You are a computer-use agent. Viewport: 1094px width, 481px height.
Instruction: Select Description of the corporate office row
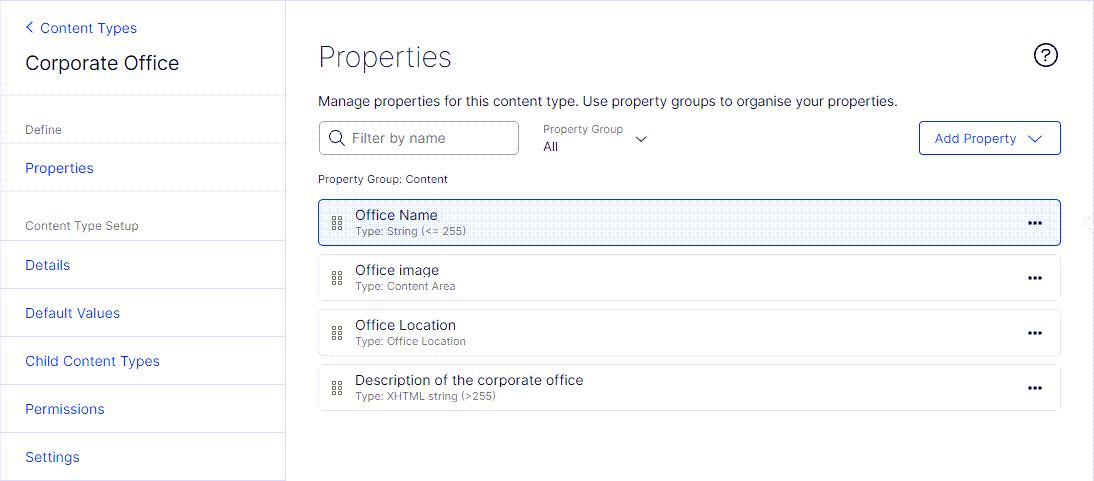point(689,388)
